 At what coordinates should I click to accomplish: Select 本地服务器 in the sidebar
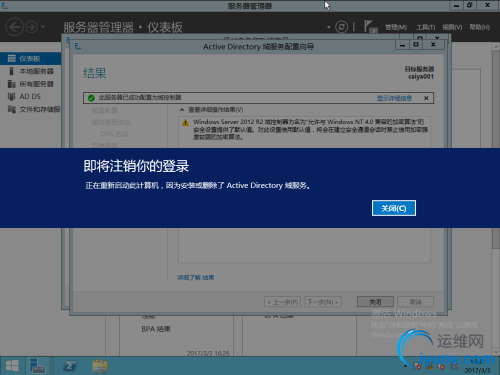pos(30,71)
